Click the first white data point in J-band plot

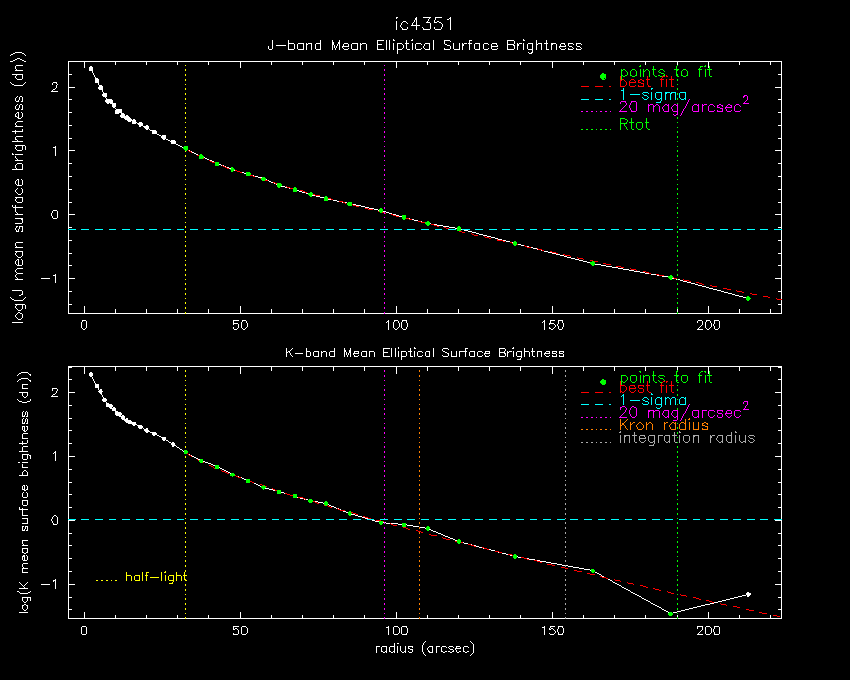click(91, 69)
